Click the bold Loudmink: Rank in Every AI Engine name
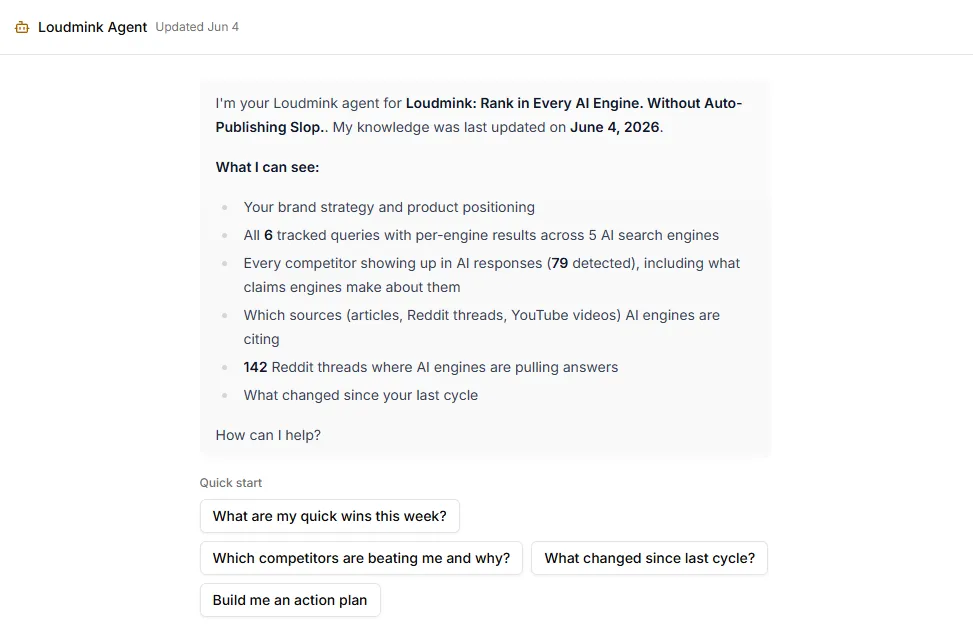The height and width of the screenshot is (640, 973). pyautogui.click(x=478, y=115)
